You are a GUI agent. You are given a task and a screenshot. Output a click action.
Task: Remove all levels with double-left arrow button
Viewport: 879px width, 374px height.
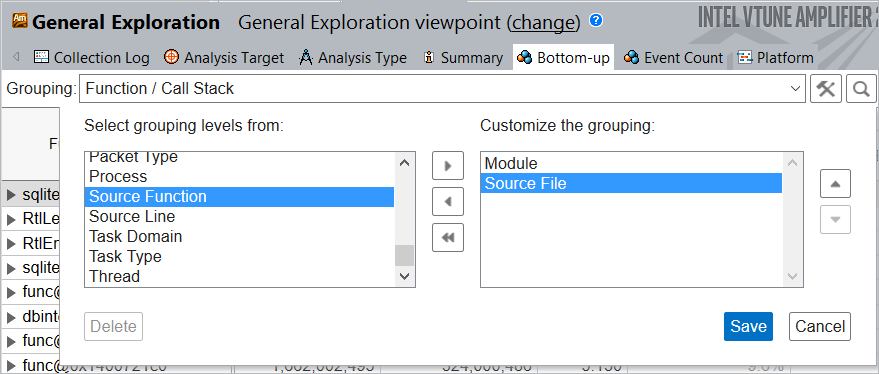click(x=448, y=238)
